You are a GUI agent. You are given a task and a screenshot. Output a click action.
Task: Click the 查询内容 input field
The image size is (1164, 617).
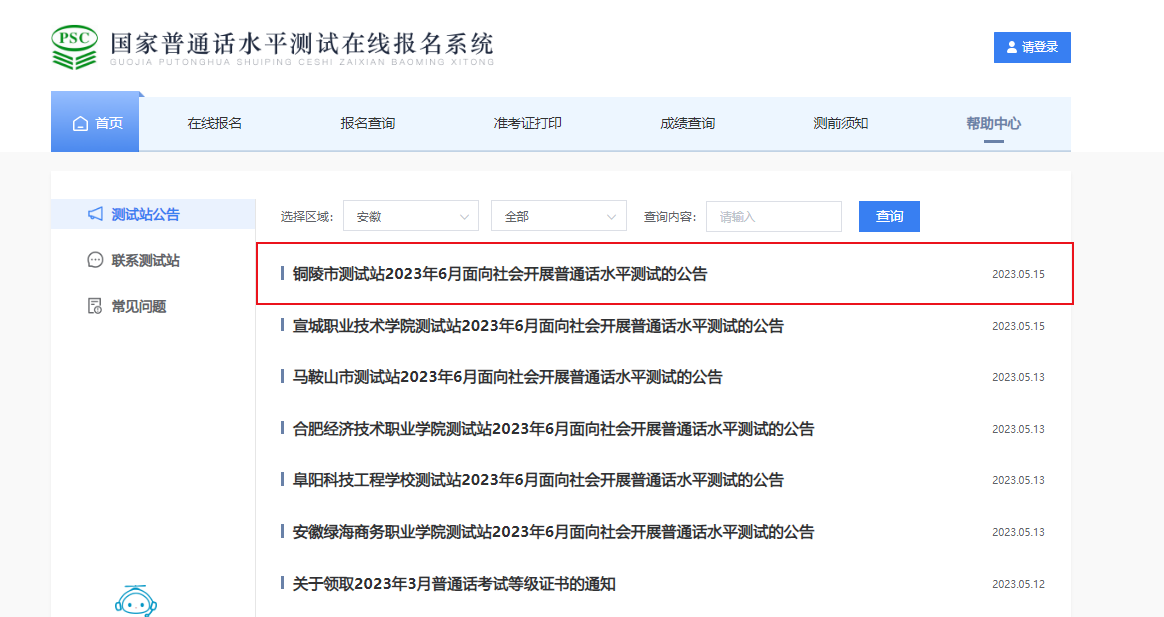click(773, 216)
